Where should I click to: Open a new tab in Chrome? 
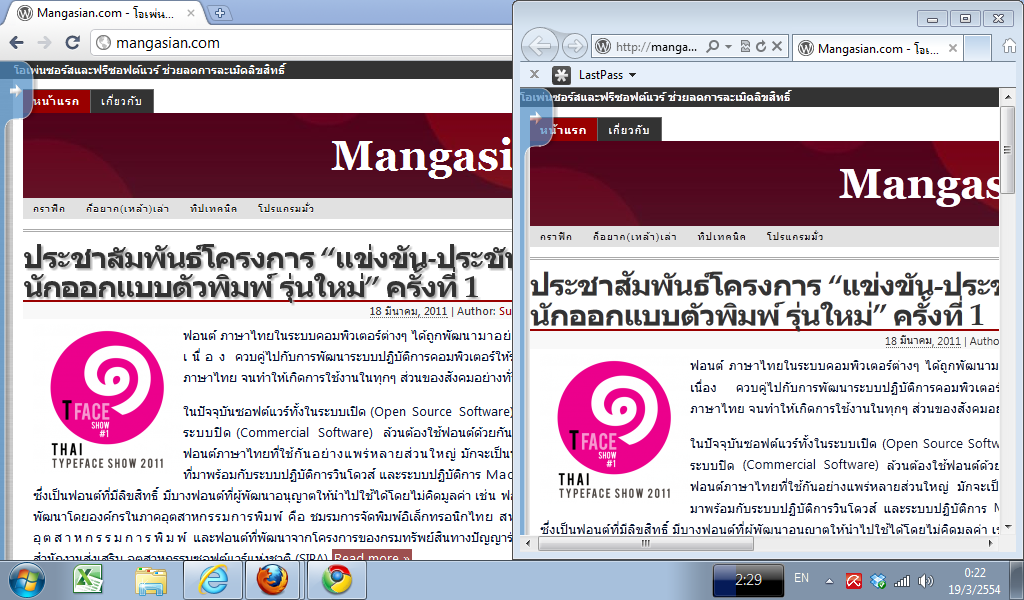click(x=220, y=13)
